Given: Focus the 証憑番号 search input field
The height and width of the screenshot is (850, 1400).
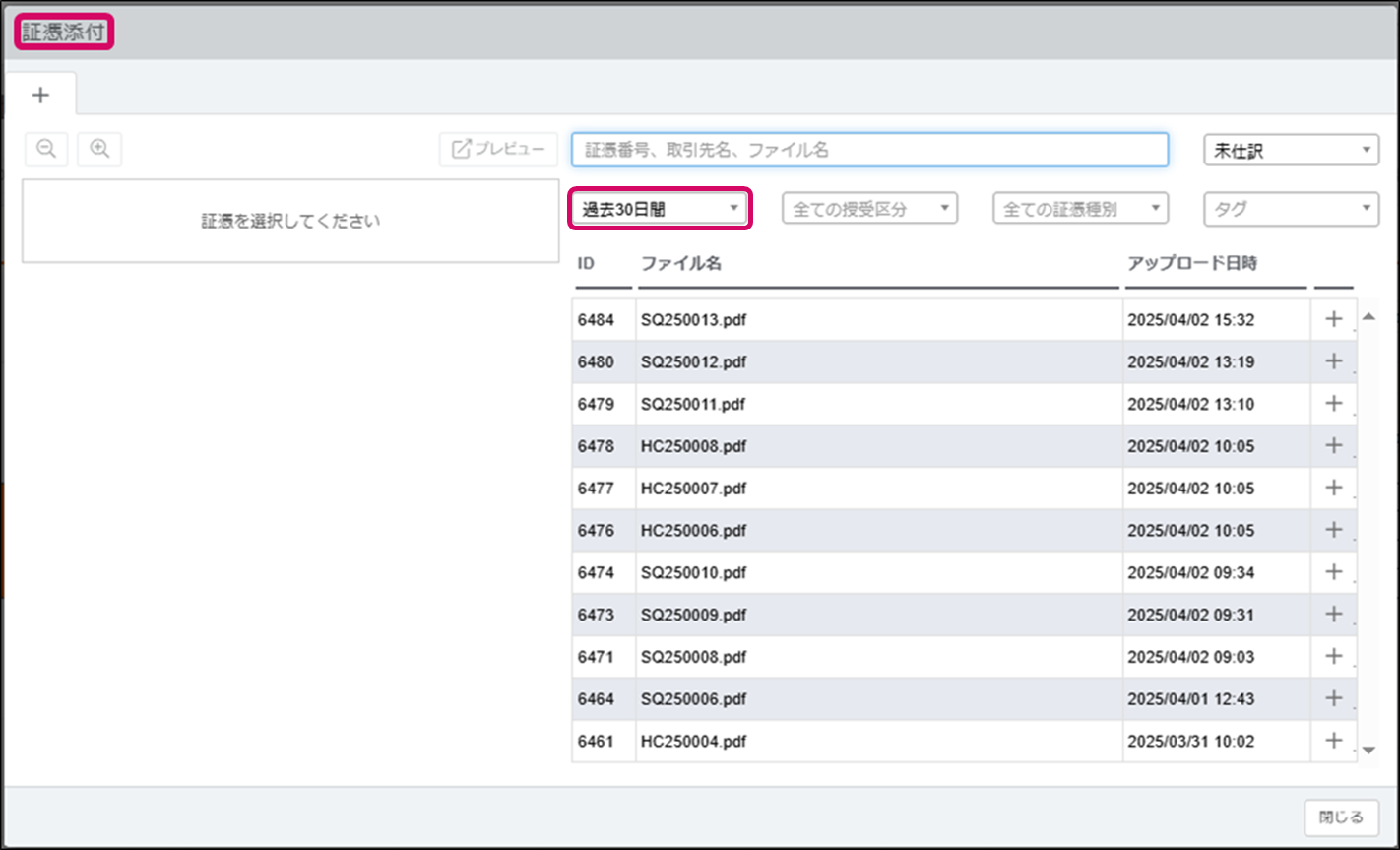Looking at the screenshot, I should (x=869, y=151).
